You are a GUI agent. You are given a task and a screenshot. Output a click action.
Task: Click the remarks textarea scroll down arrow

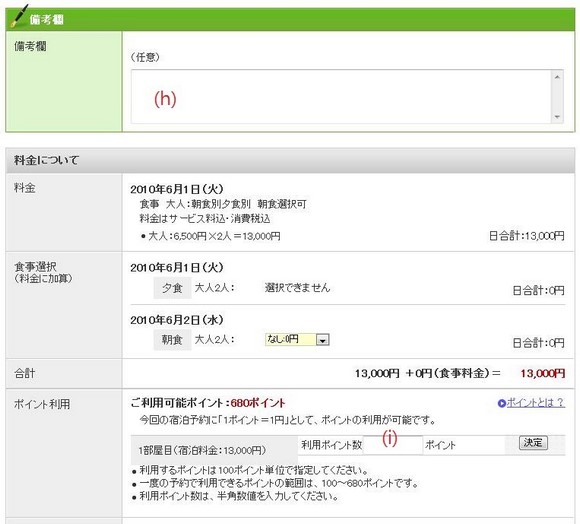(557, 117)
